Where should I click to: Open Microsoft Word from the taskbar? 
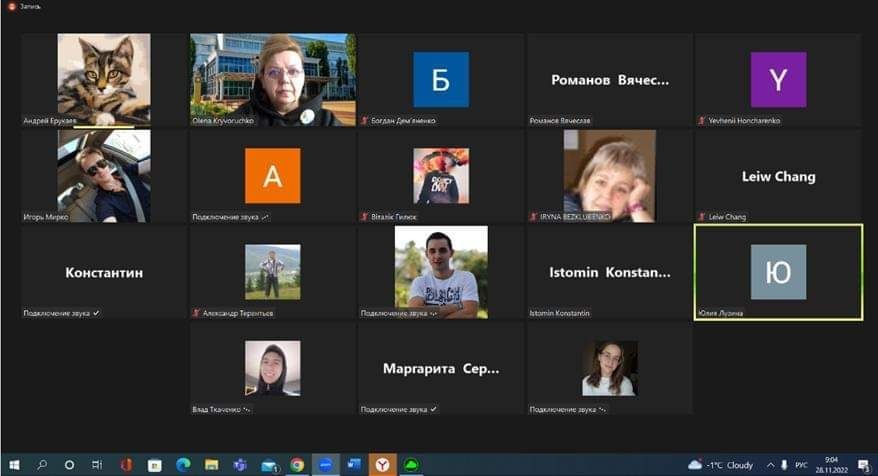[x=354, y=465]
